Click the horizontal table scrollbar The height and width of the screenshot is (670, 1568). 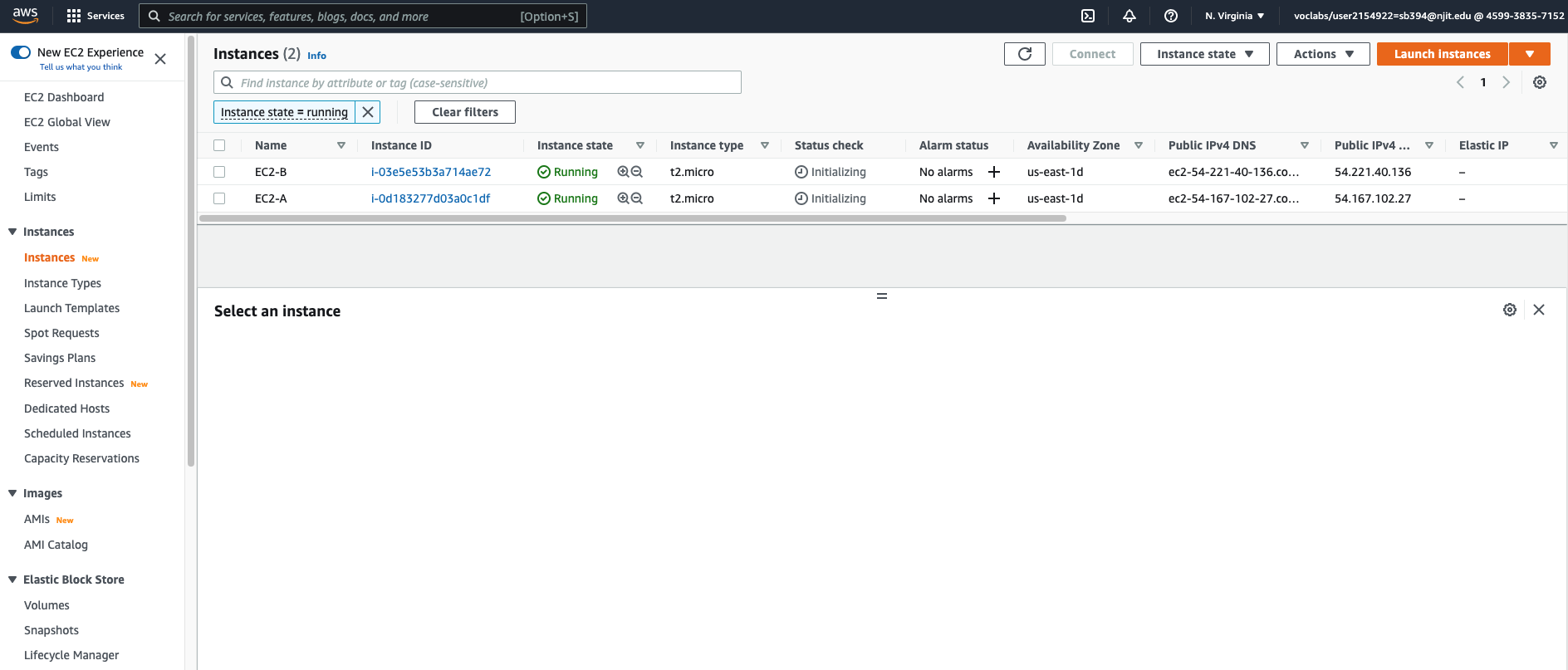(632, 218)
